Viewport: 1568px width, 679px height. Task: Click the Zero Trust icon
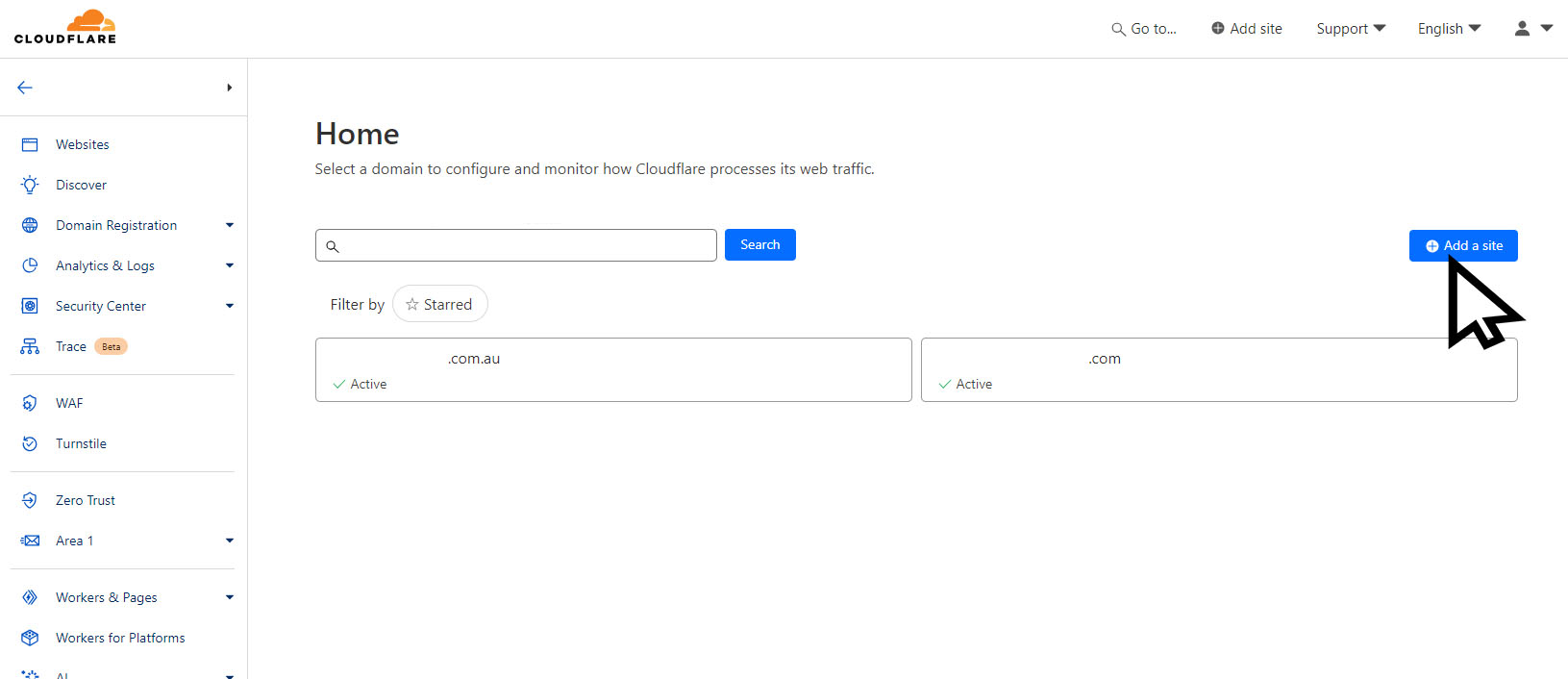[30, 500]
